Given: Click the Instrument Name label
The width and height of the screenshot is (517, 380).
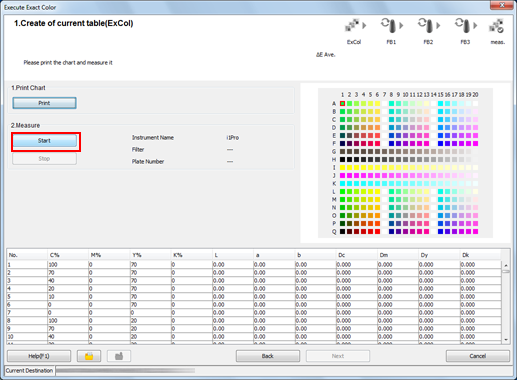Looking at the screenshot, I should click(x=153, y=138).
